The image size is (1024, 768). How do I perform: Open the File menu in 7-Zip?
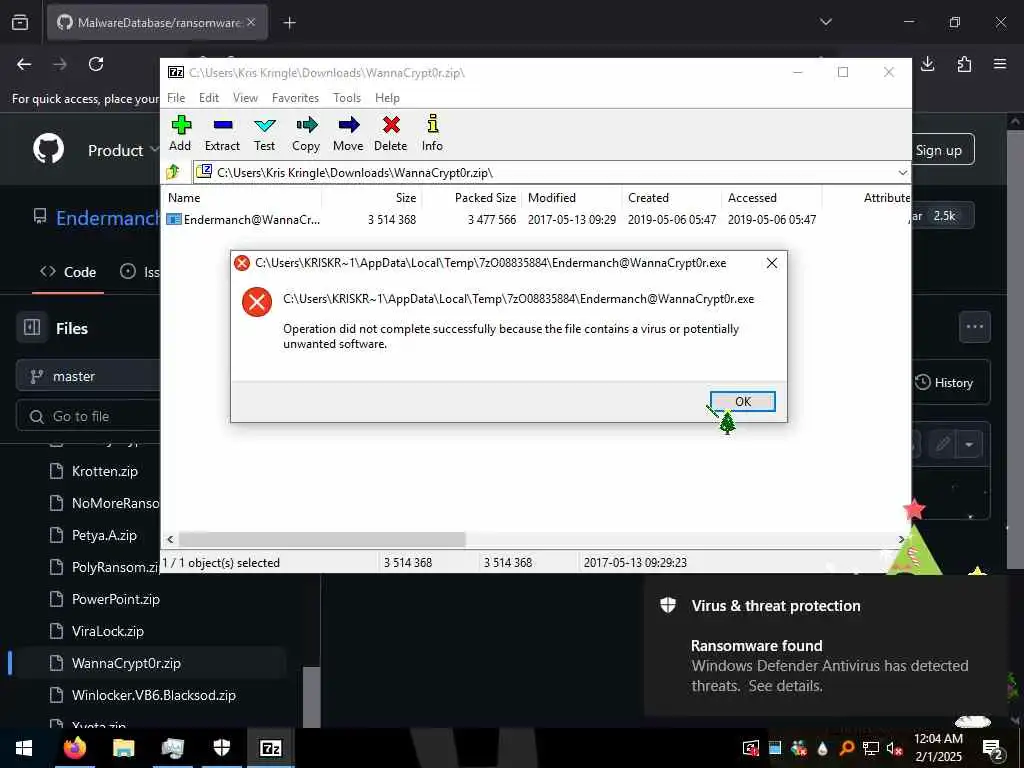176,98
